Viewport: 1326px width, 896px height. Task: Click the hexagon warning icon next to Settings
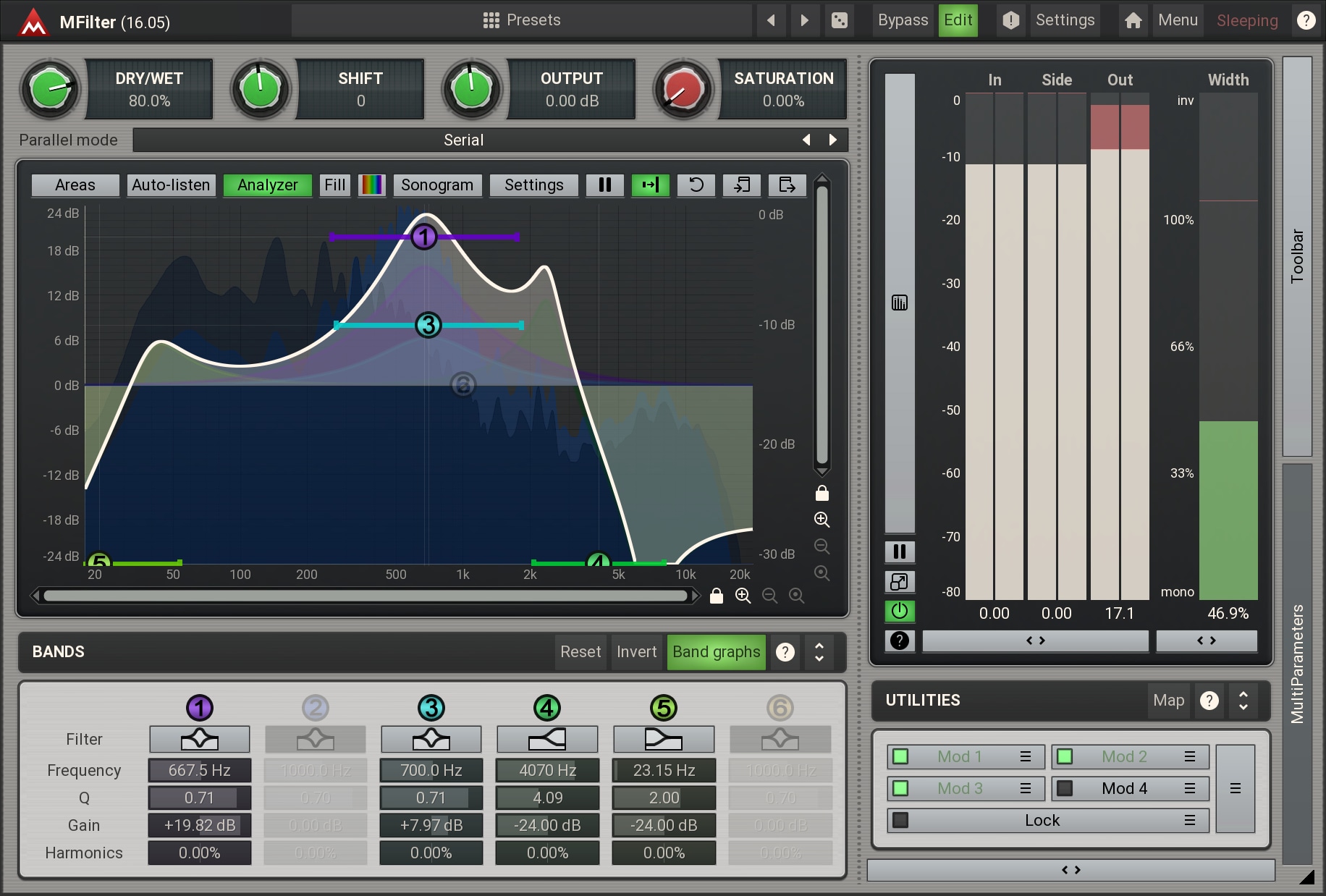pos(1011,20)
